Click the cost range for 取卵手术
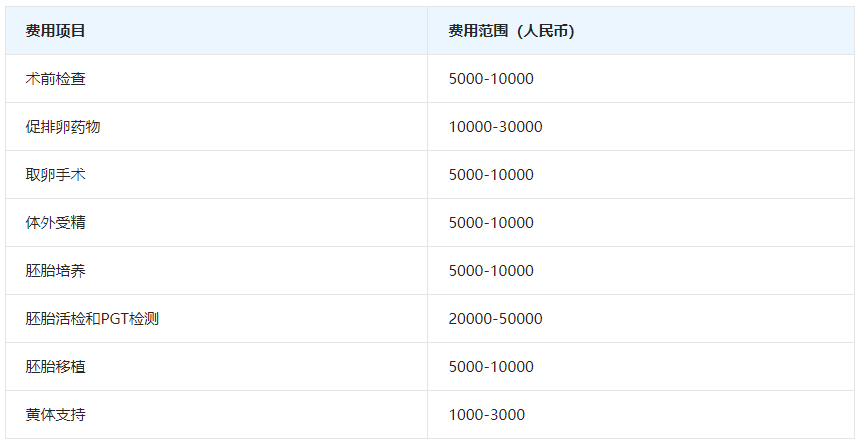 (x=491, y=175)
